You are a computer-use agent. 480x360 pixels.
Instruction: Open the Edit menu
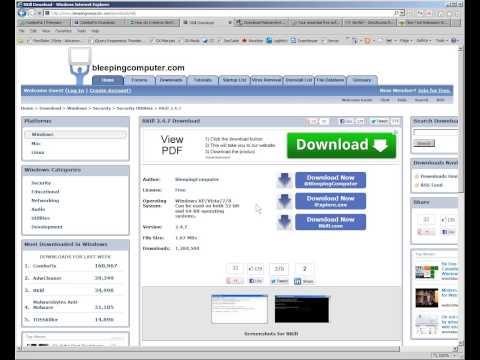33,31
